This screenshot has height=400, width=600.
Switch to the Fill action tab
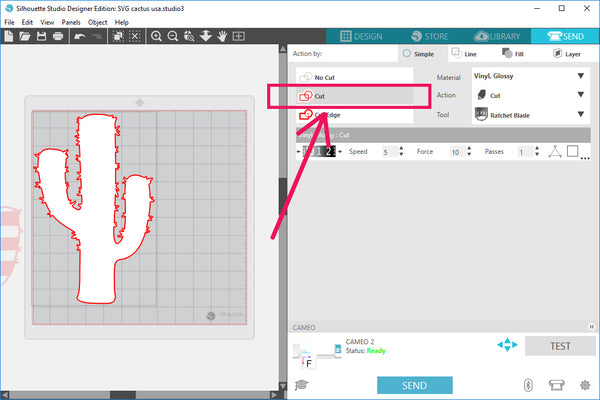click(x=513, y=54)
